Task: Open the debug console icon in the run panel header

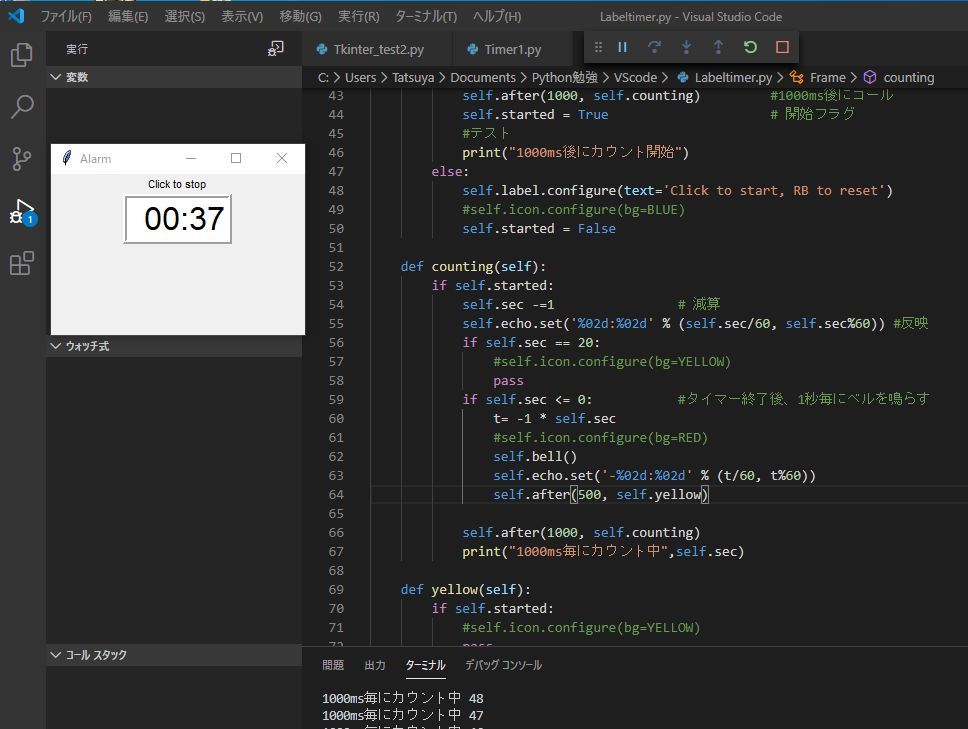Action: (275, 49)
